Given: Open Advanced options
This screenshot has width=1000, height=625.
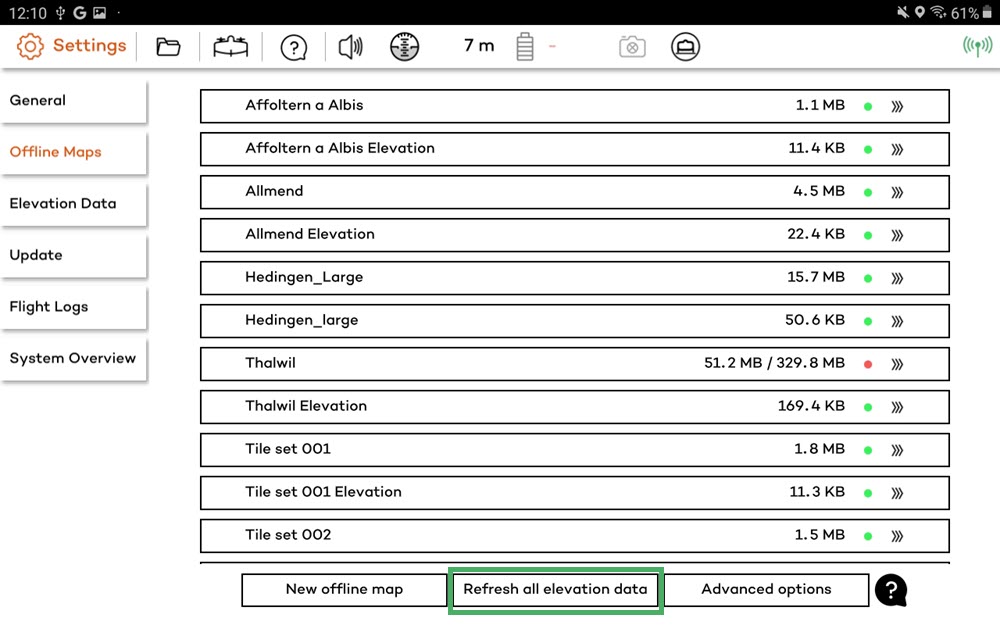Looking at the screenshot, I should [766, 589].
